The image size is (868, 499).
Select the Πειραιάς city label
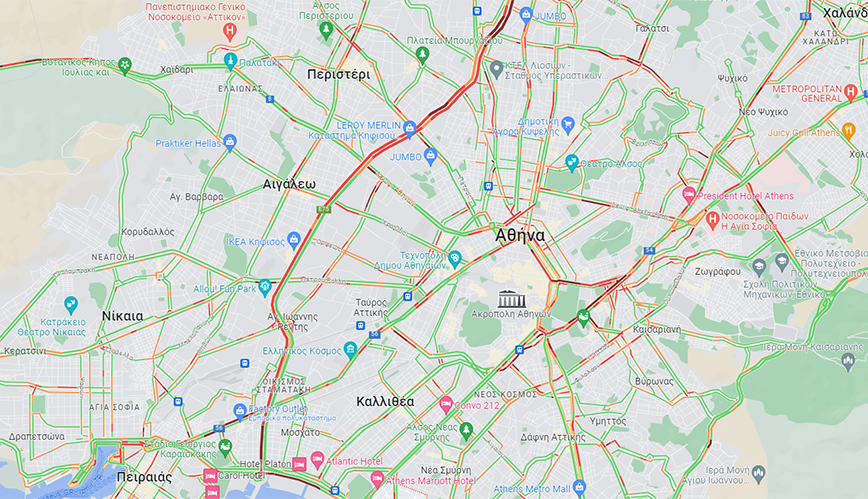(x=144, y=477)
